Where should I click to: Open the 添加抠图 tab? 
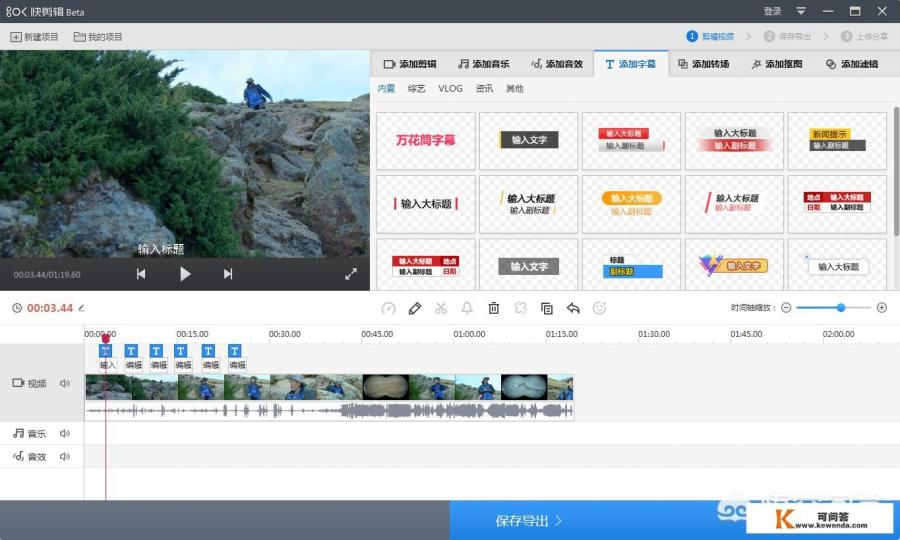pos(777,64)
